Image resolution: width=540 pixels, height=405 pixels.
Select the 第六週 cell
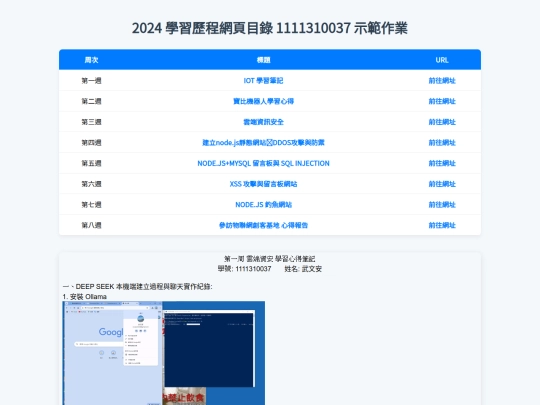[x=91, y=184]
